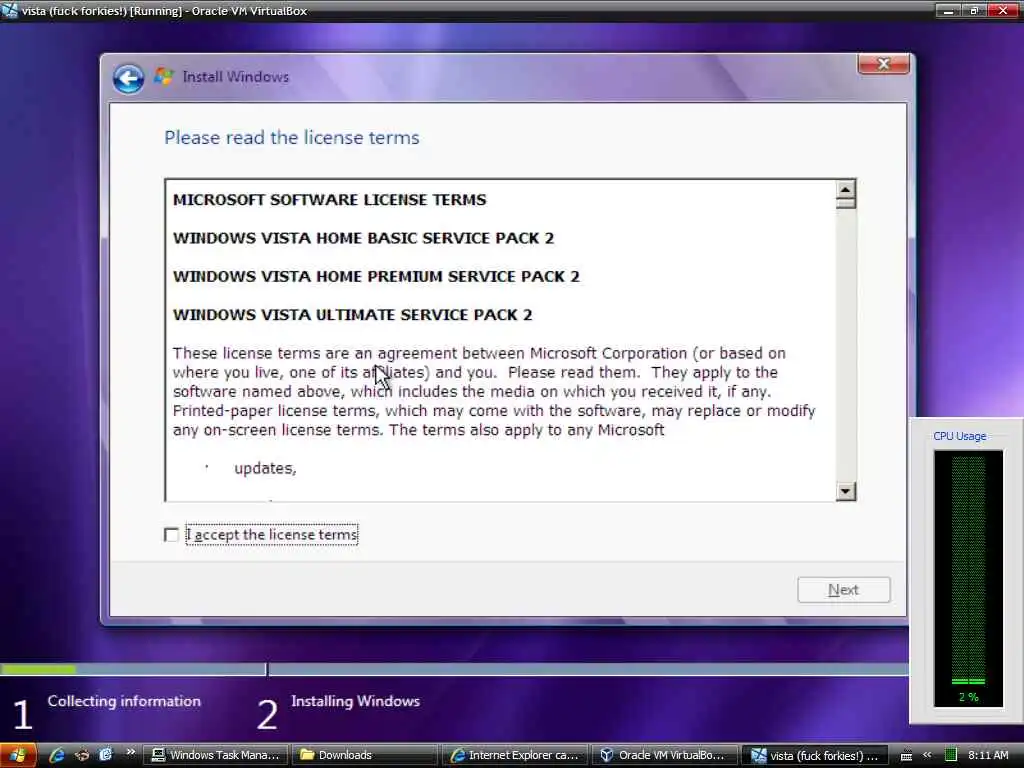Click the license scrollbar thumb
Screen dimensions: 1024x768
pyautogui.click(x=845, y=204)
